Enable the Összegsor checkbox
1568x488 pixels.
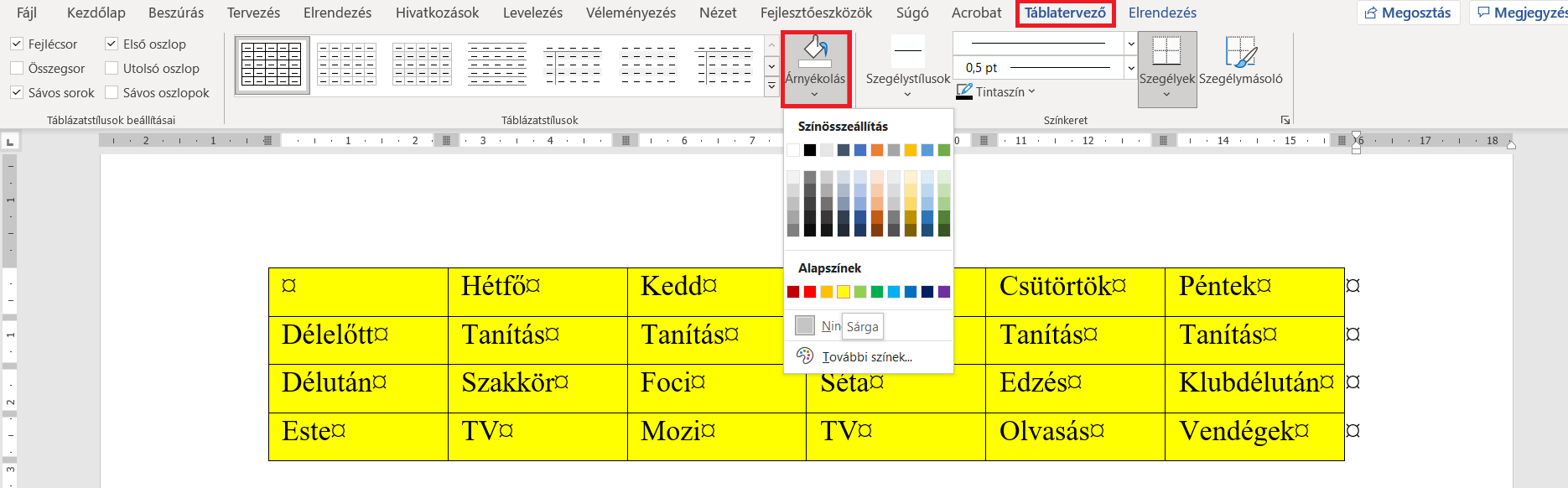17,68
